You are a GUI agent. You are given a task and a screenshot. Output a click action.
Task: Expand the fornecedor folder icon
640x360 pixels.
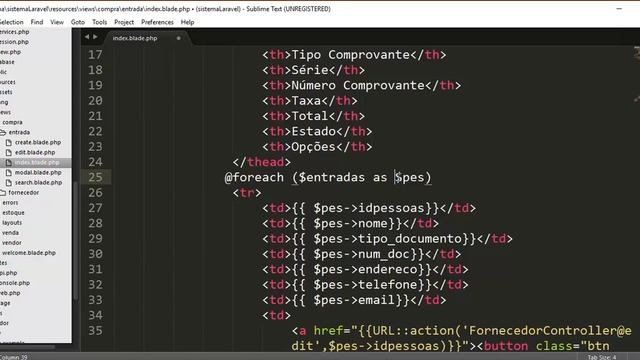(x=3, y=193)
